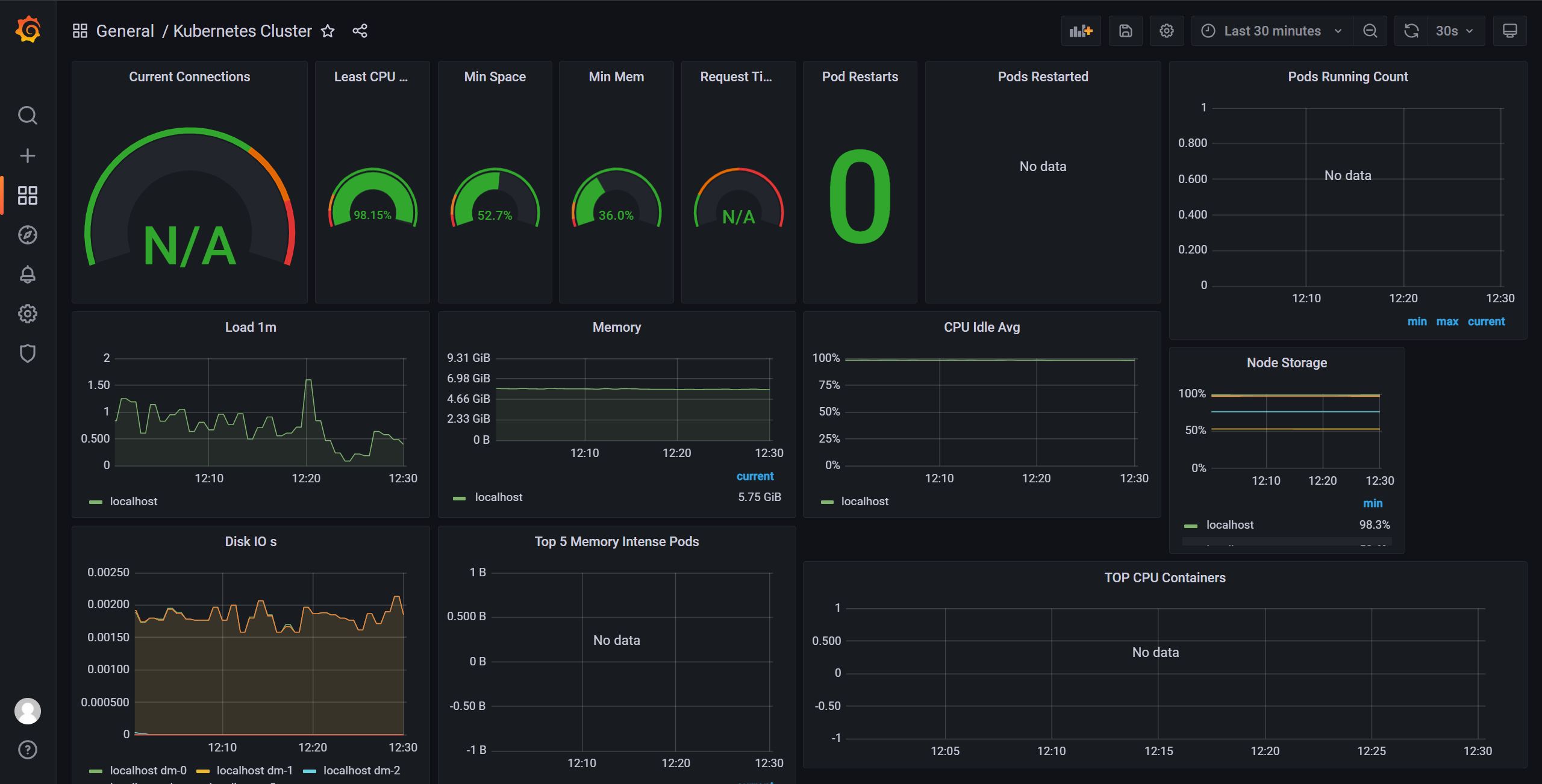Refresh the dashboard now
This screenshot has width=1542, height=784.
point(1411,31)
